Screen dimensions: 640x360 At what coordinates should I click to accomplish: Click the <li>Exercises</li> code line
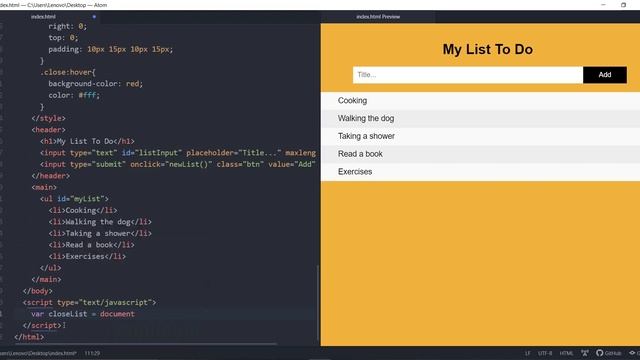[87, 256]
